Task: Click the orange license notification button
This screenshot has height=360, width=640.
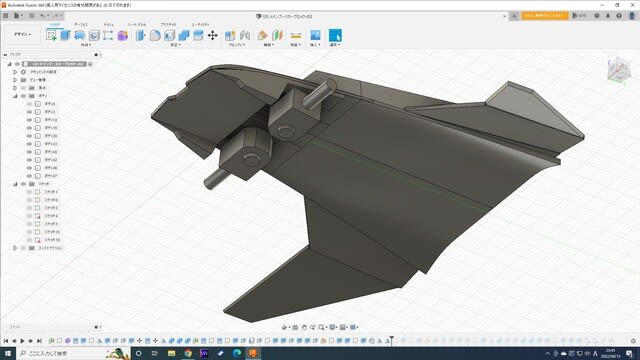Action: [544, 16]
